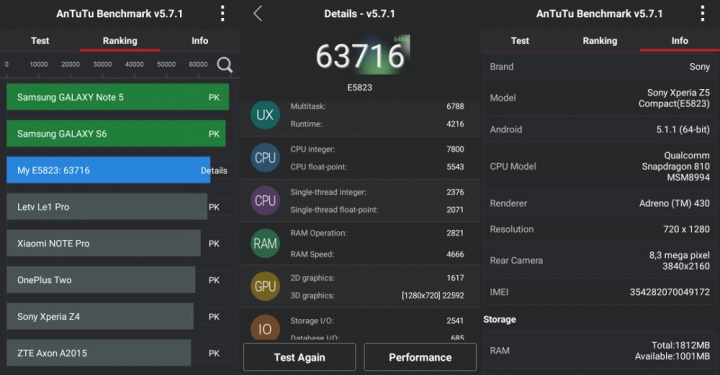Select Sony Xperia Z4 ranking bar
The image size is (720, 375).
pyautogui.click(x=100, y=316)
